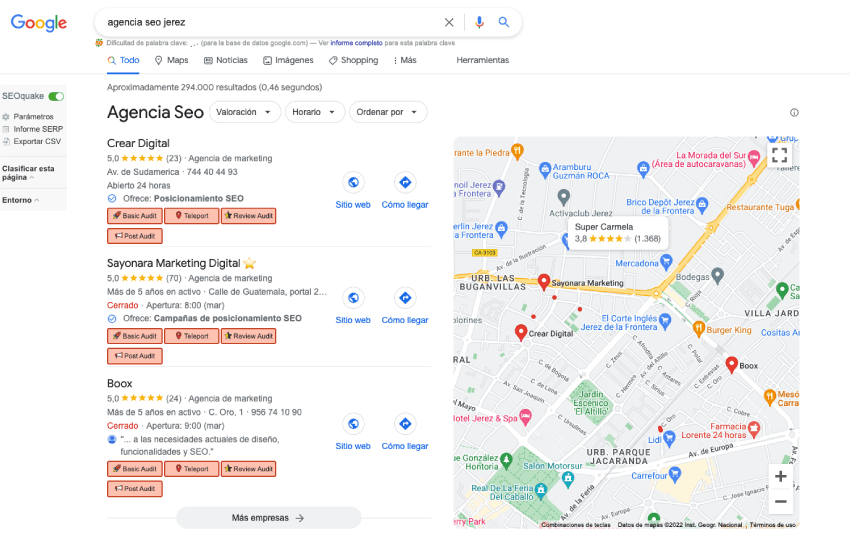This screenshot has height=542, width=850.
Task: Click in the search input field
Action: click(271, 22)
